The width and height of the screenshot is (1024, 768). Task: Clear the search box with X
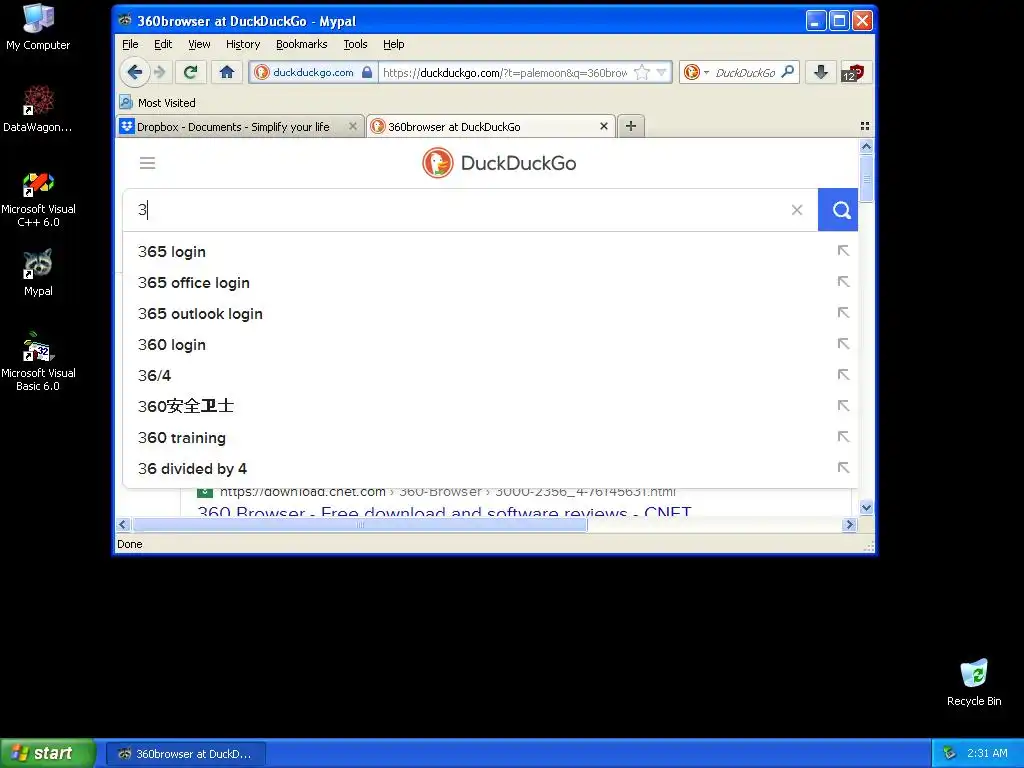coord(797,210)
